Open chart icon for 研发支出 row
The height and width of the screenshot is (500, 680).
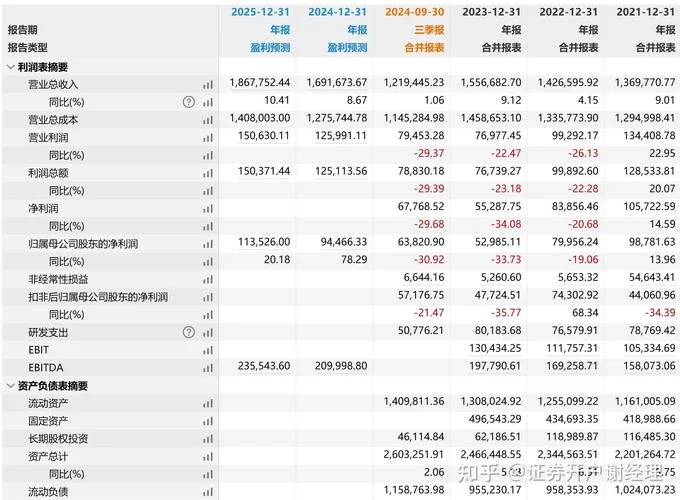click(x=208, y=333)
